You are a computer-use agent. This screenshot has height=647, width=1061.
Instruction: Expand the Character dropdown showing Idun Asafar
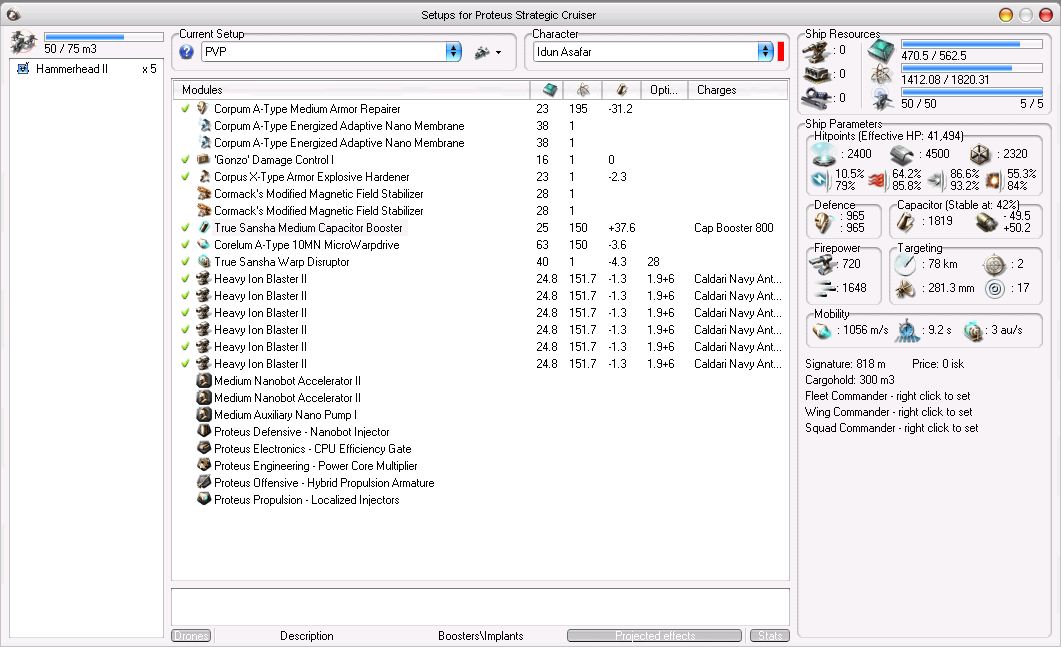pyautogui.click(x=765, y=52)
